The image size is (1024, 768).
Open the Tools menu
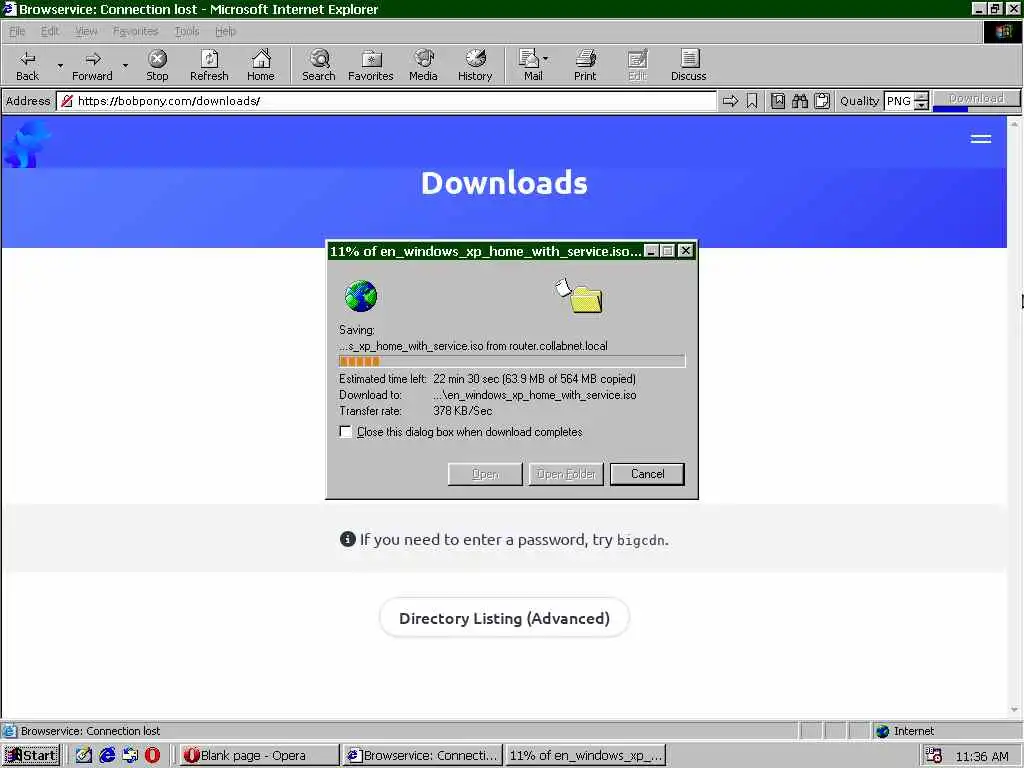pyautogui.click(x=187, y=31)
